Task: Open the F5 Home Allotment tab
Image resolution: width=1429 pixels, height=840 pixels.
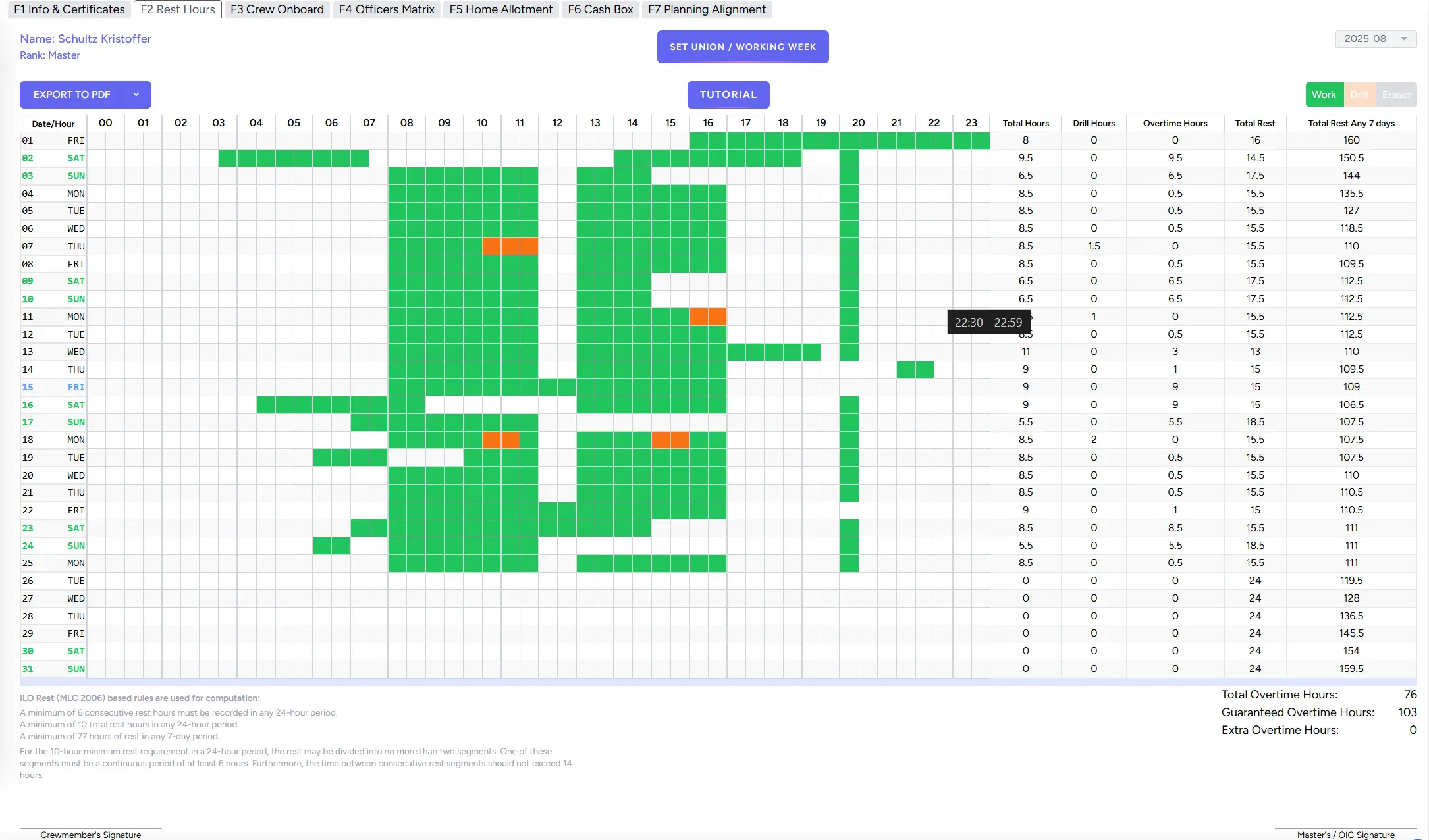Action: (500, 9)
